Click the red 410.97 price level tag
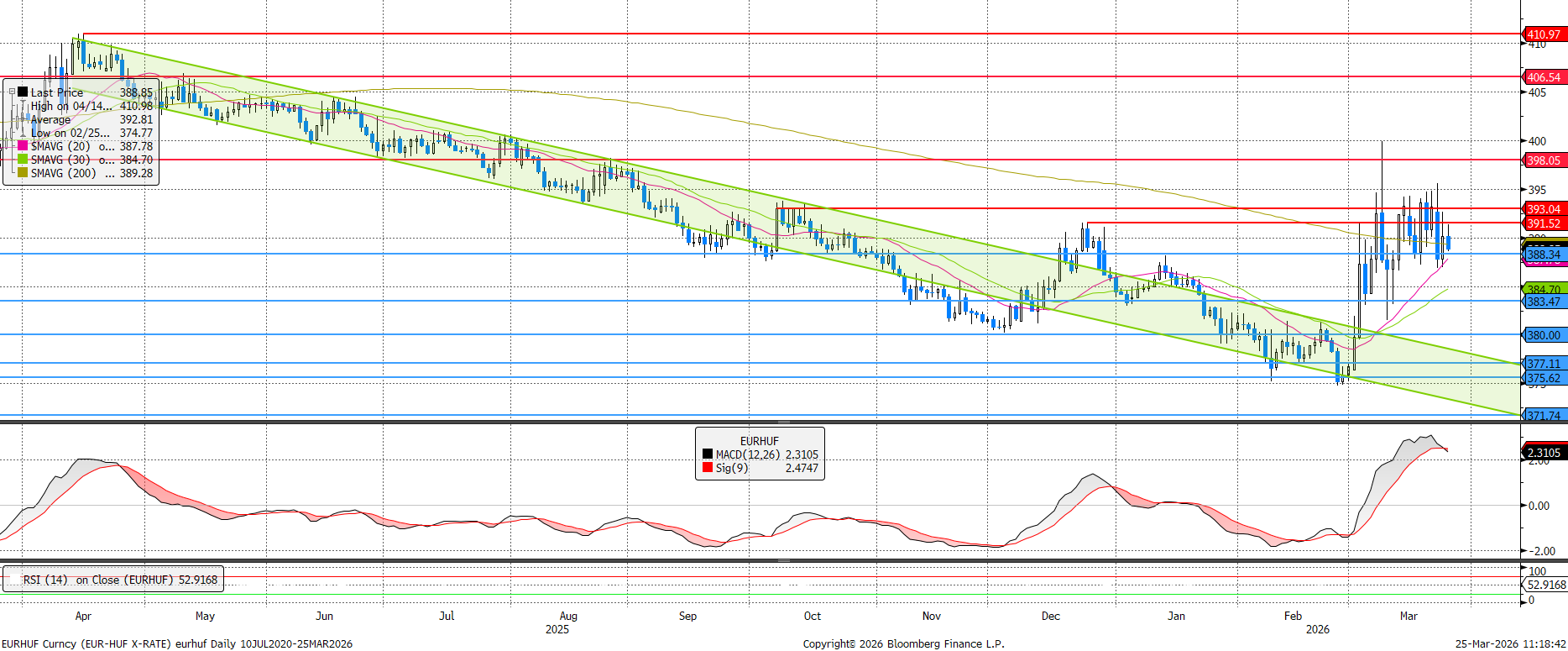The width and height of the screenshot is (1568, 651). 1543,34
